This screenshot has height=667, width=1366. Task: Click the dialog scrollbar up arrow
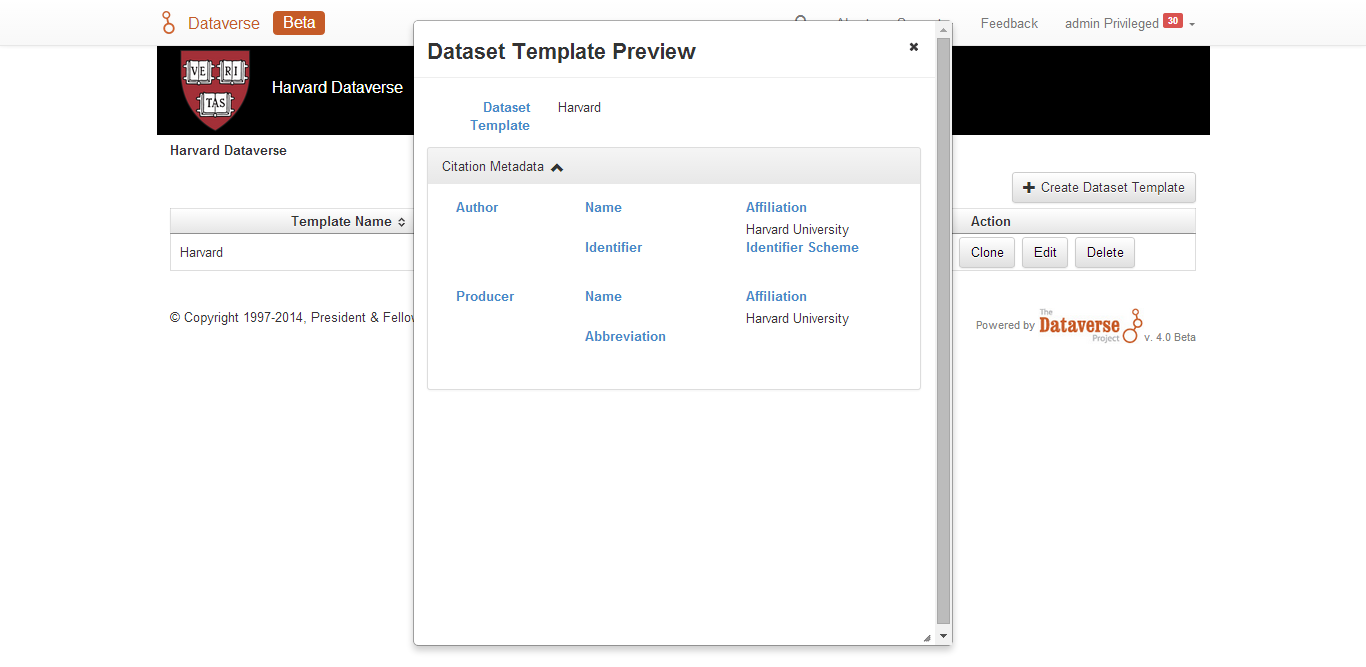click(943, 31)
